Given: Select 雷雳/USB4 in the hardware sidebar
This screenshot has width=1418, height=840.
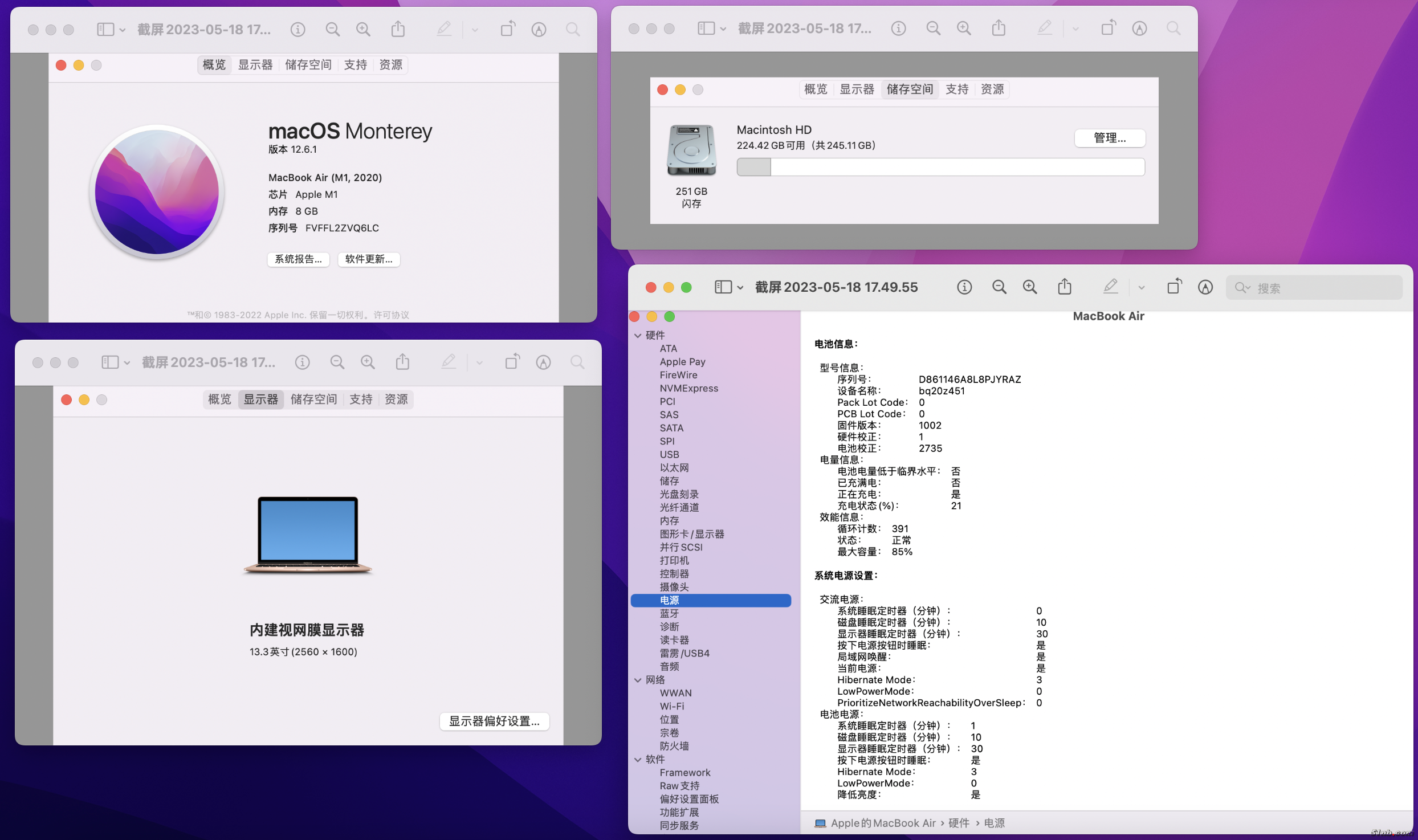Looking at the screenshot, I should tap(684, 654).
